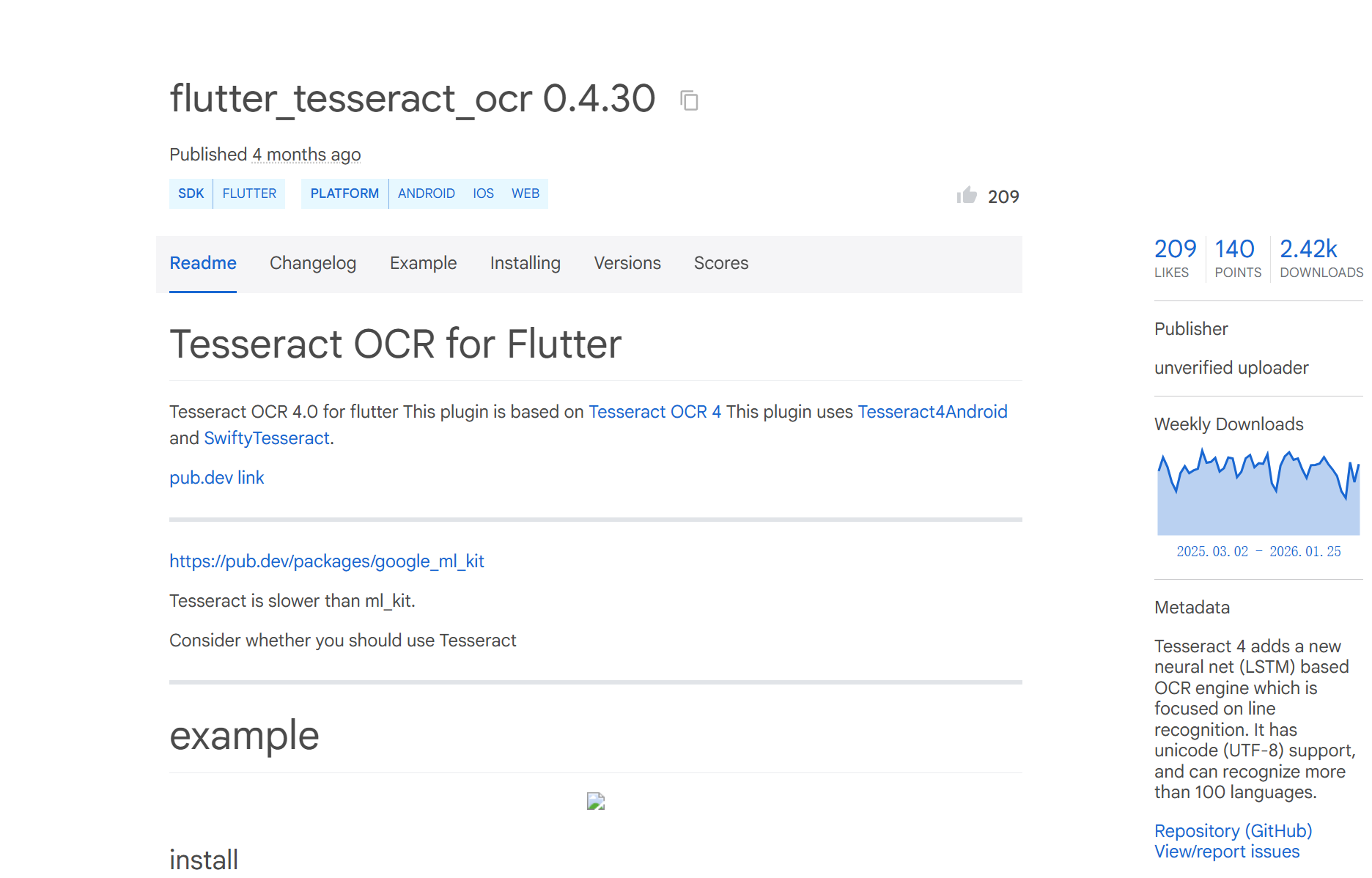Open the Repository (GitHub) link
Screen dimensions: 1372x878
(1233, 831)
